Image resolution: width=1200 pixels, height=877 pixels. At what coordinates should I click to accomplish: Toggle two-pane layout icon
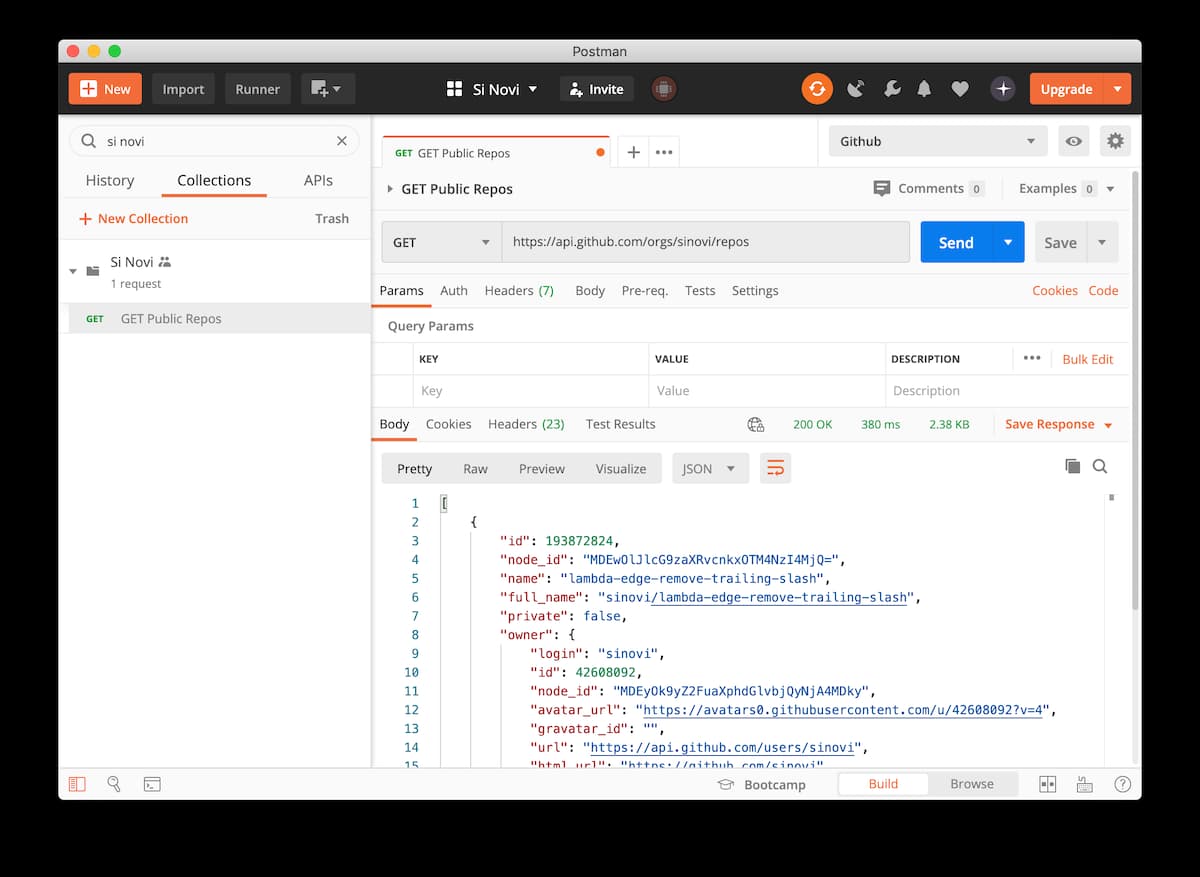click(x=1048, y=784)
